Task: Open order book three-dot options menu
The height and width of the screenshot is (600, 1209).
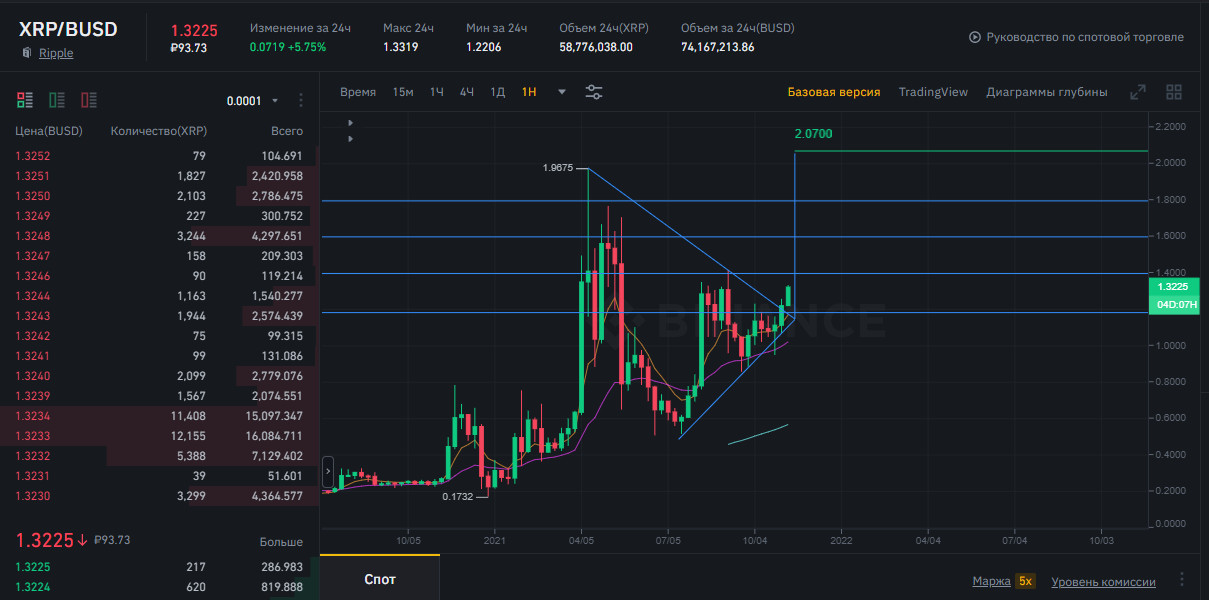Action: [x=301, y=100]
